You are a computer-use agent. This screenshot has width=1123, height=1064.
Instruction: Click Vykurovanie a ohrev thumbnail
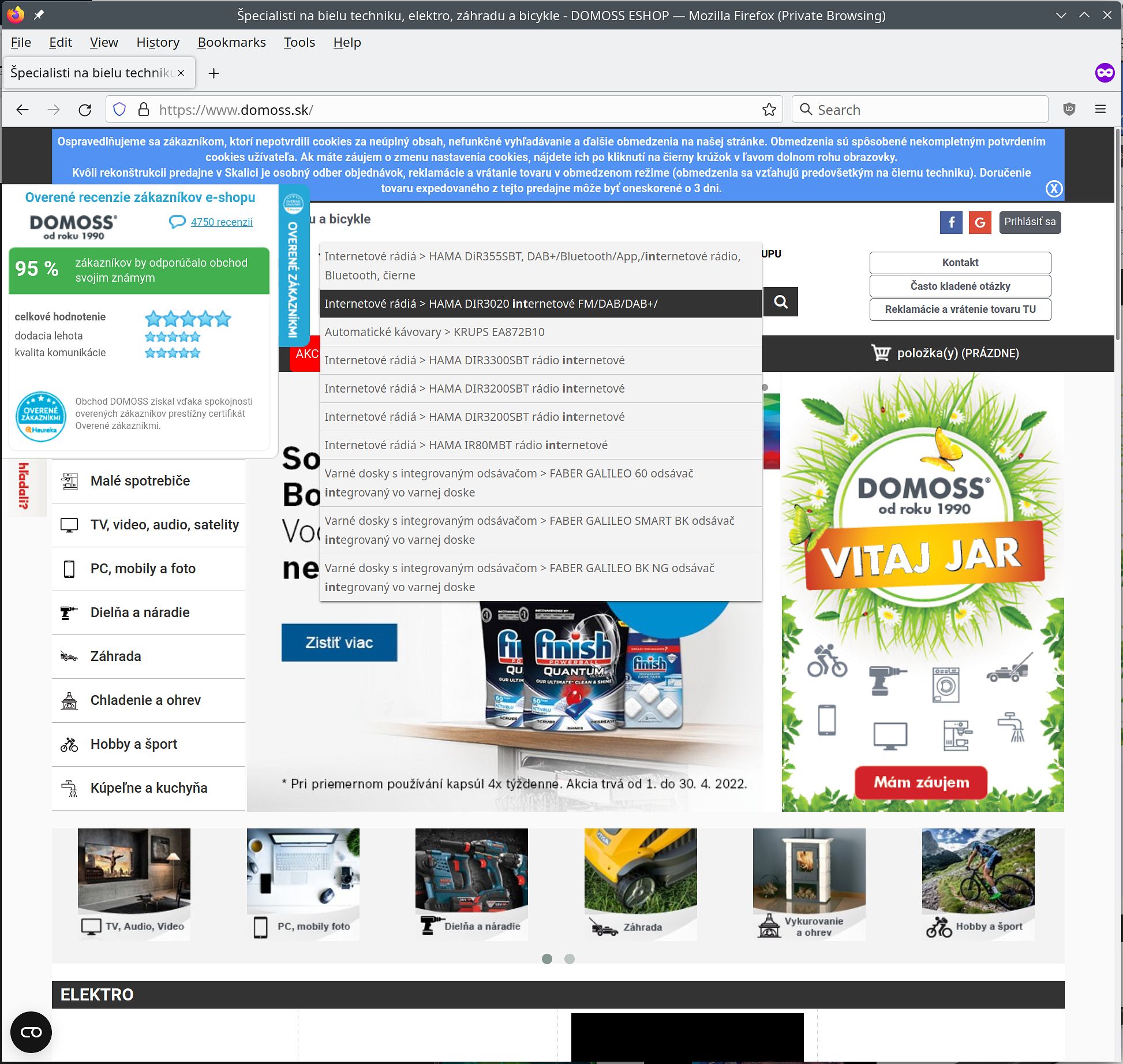(809, 884)
